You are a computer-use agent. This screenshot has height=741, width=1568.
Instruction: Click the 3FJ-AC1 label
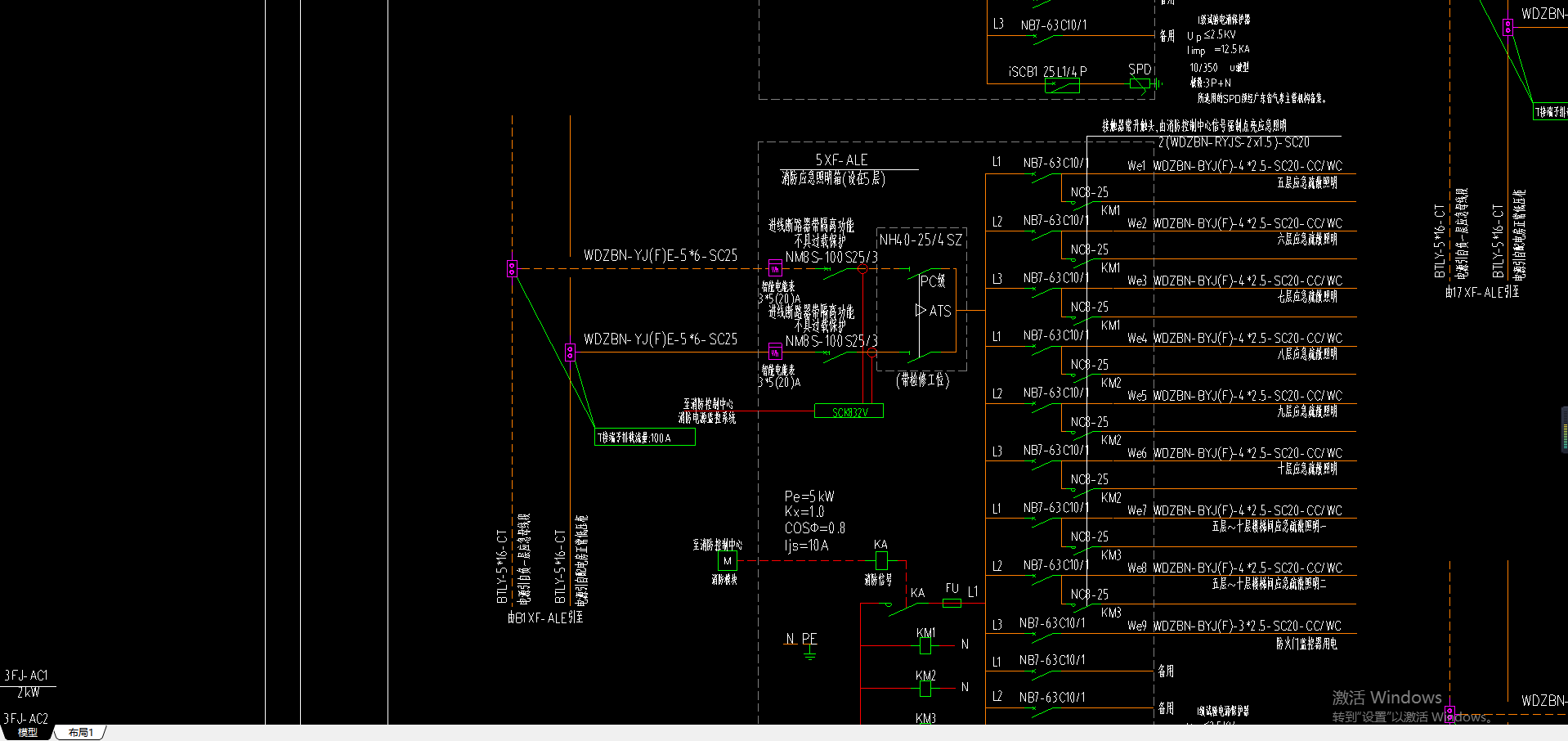pos(26,676)
